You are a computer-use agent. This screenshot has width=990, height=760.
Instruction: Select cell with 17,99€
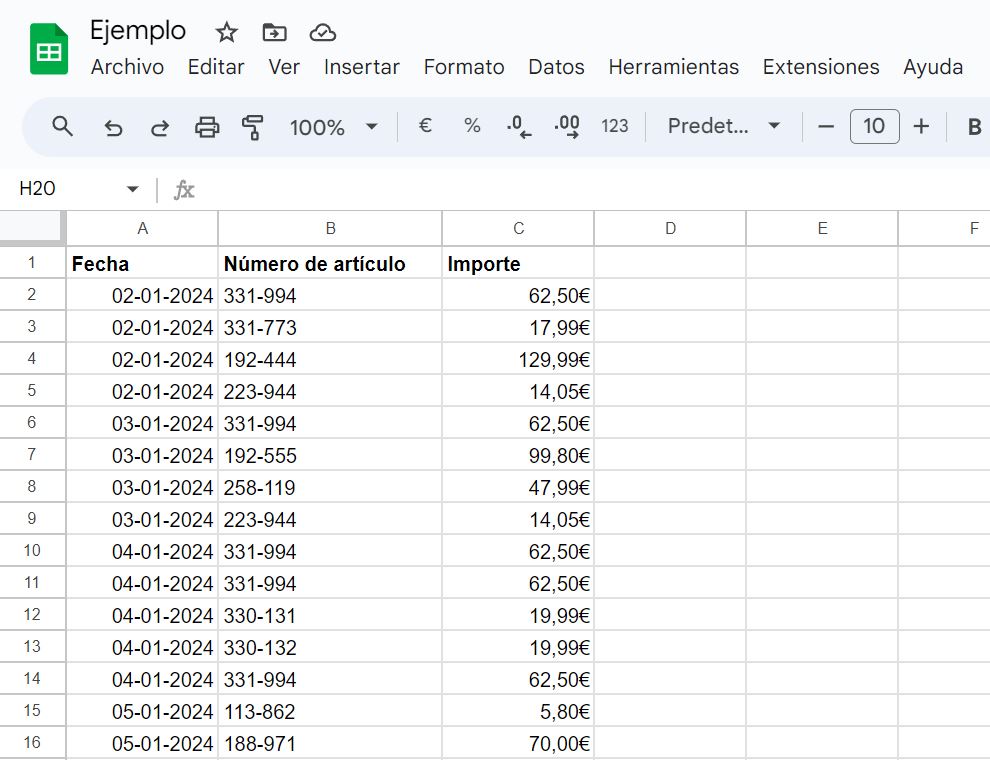(x=518, y=328)
